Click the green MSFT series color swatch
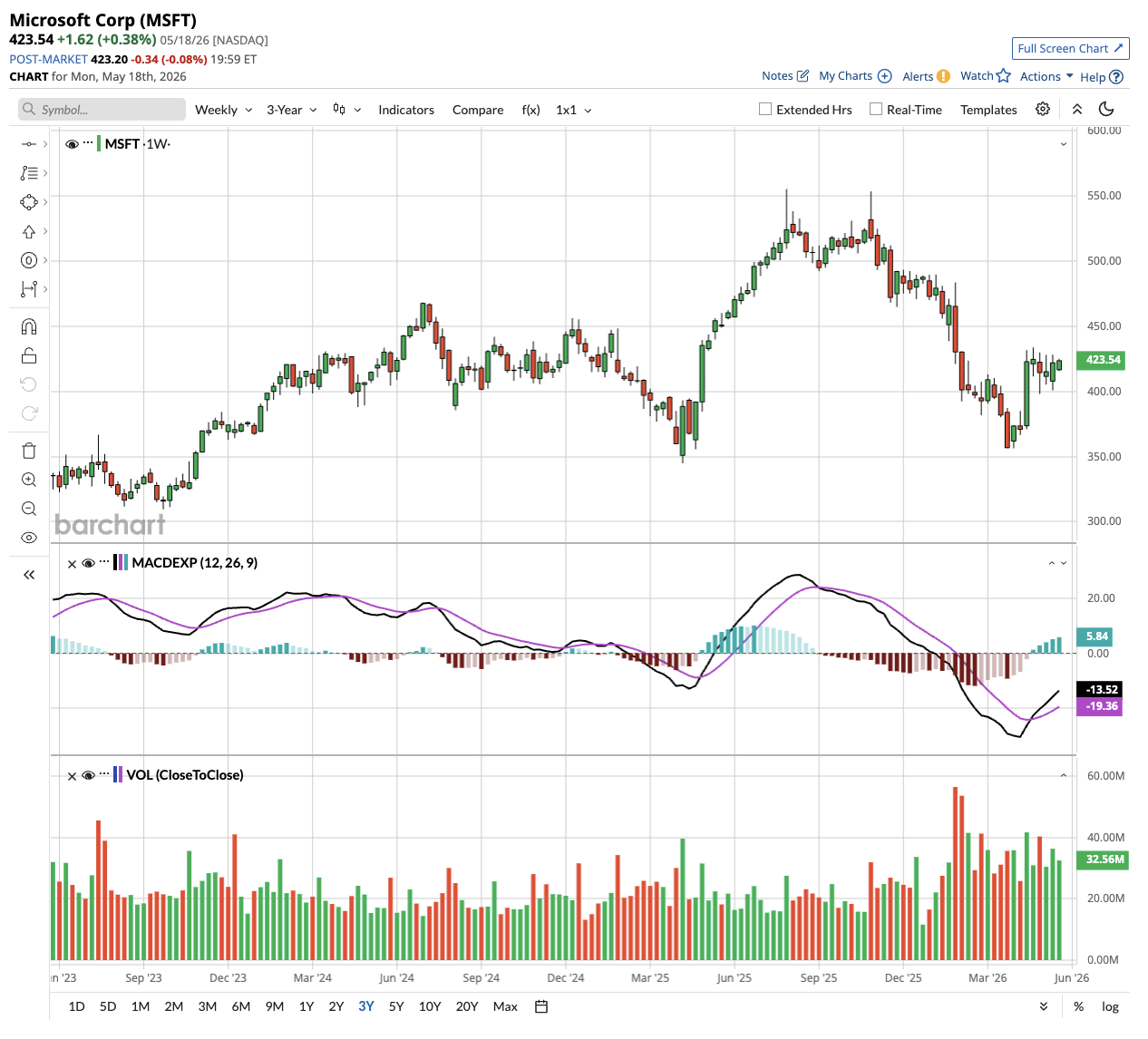 98,143
